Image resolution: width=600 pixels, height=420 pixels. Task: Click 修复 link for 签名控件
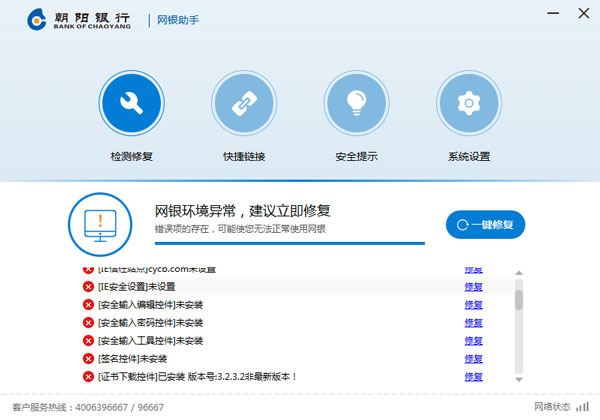point(473,359)
